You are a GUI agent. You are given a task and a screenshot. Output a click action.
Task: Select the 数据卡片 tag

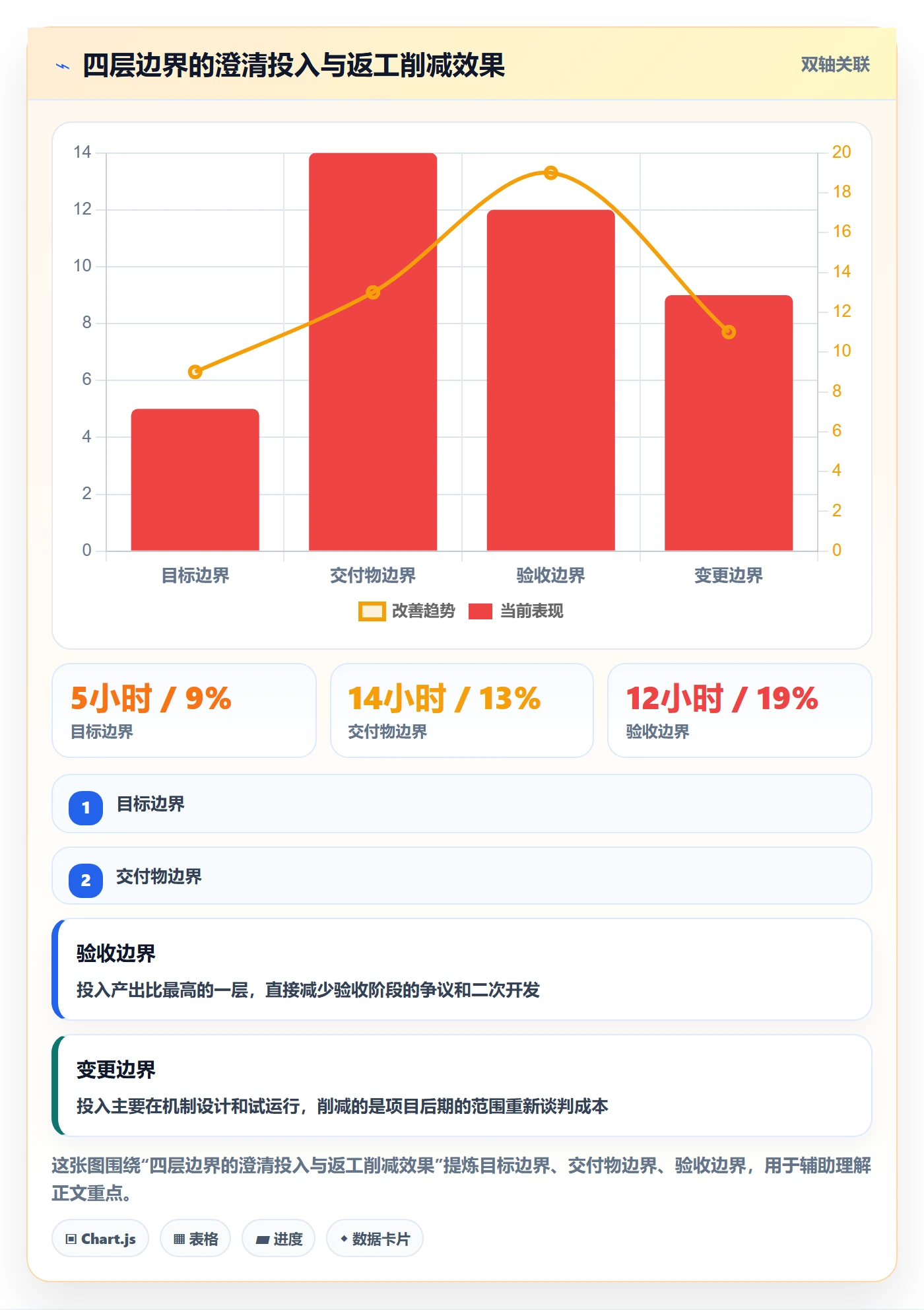[375, 1239]
